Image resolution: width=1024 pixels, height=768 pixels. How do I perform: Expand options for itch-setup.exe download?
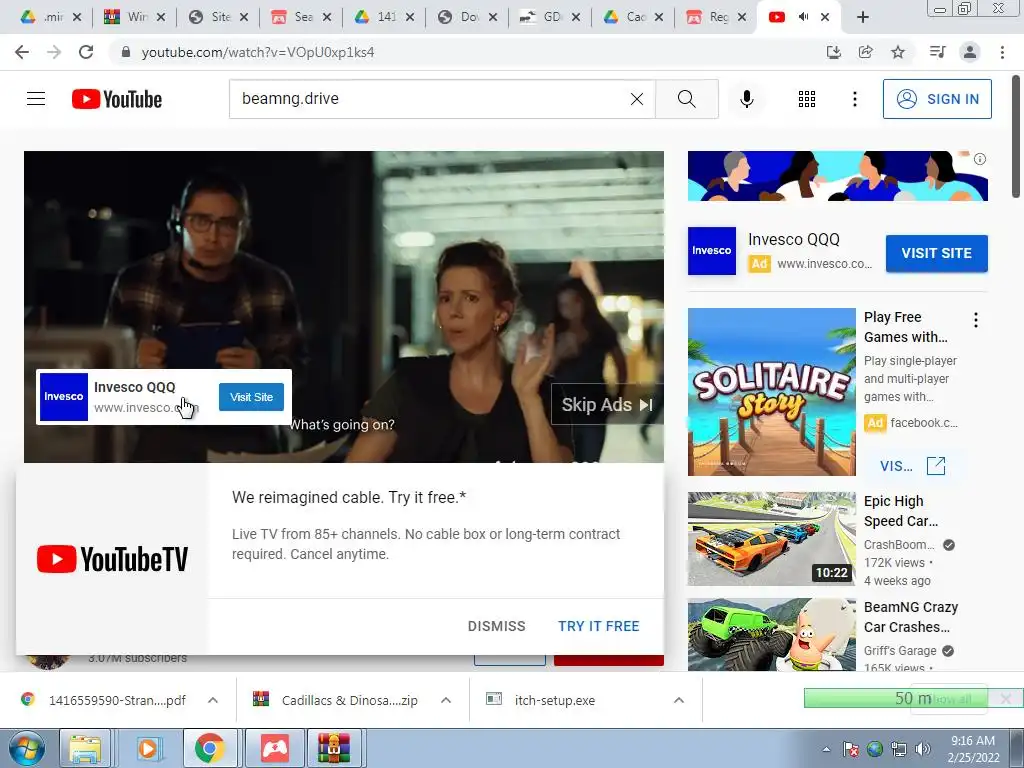(679, 700)
